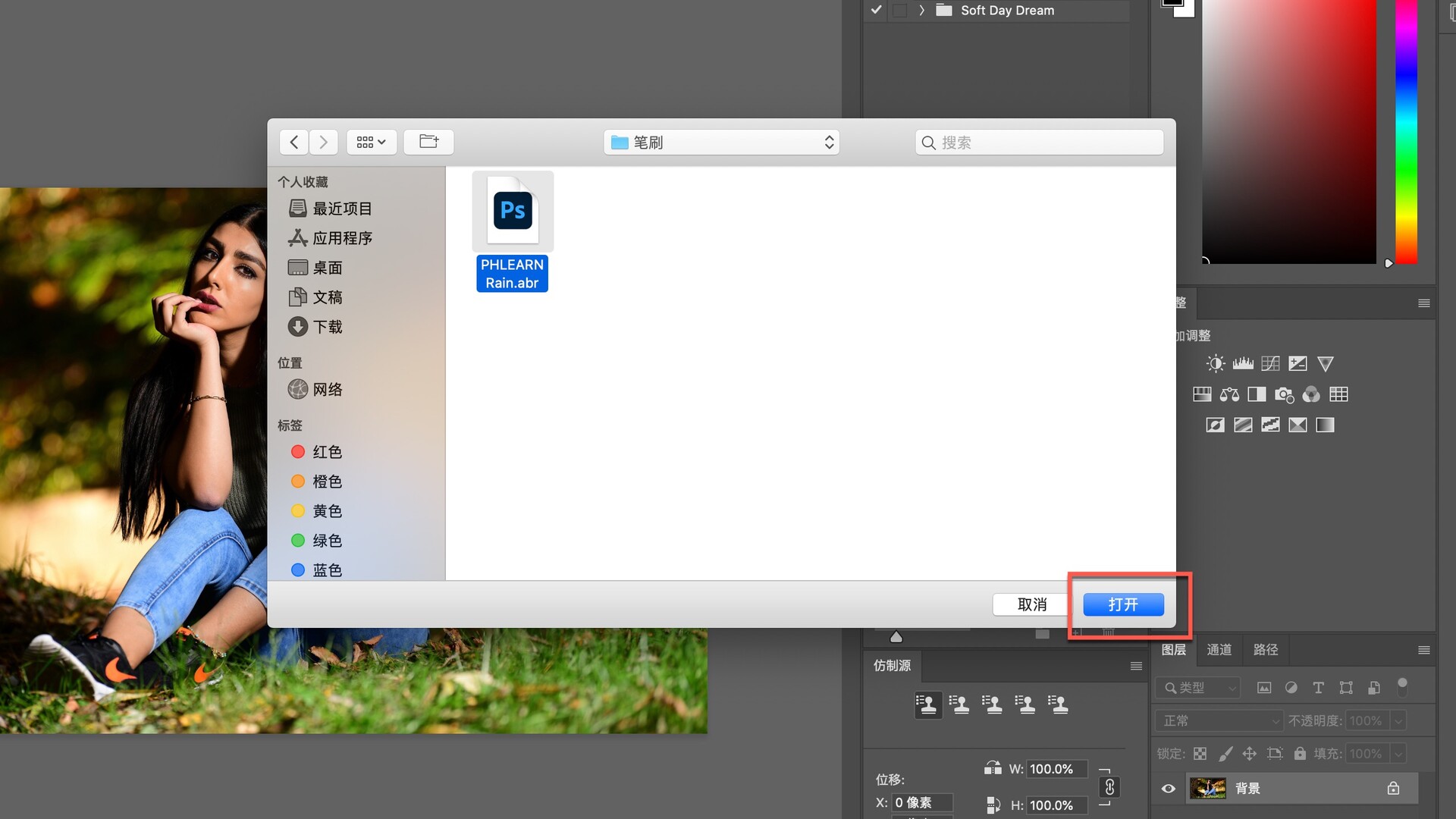Viewport: 1456px width, 819px height.
Task: Open the 不透明度 opacity dropdown
Action: coord(1399,720)
